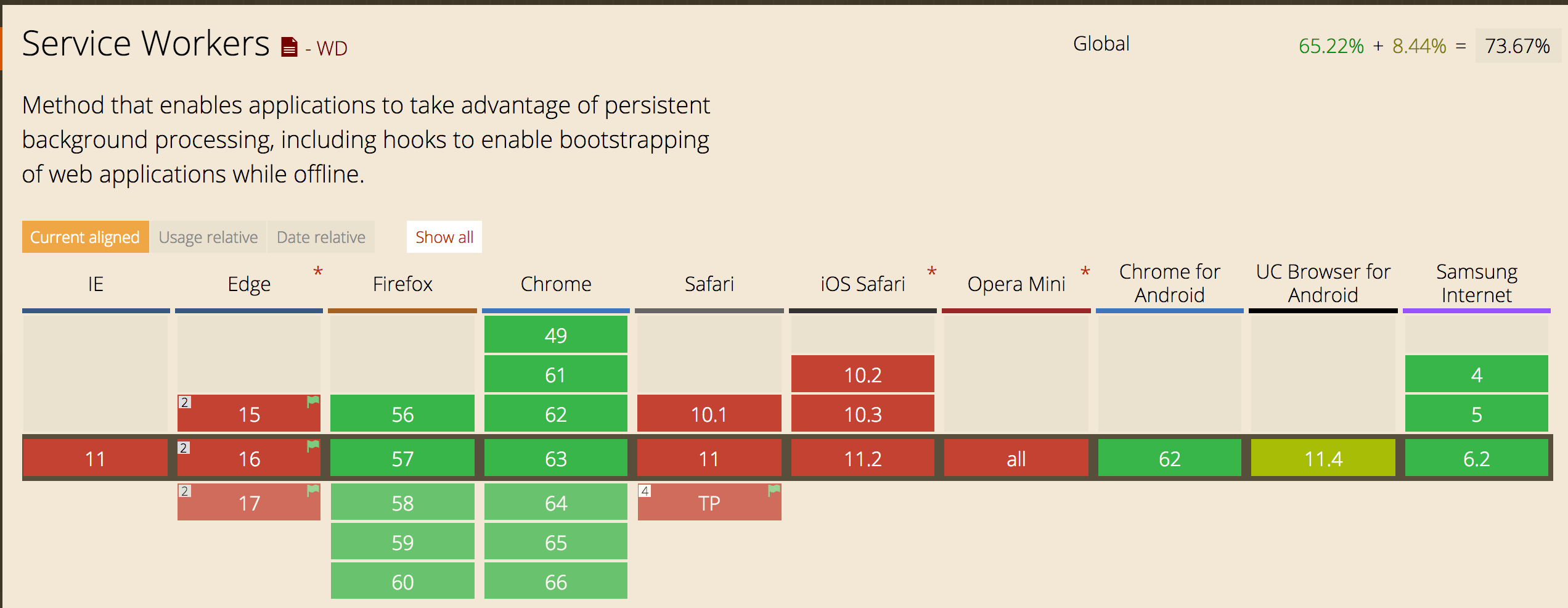Click the Samsung Internet column header
Screen dimensions: 1568x608
[1476, 284]
